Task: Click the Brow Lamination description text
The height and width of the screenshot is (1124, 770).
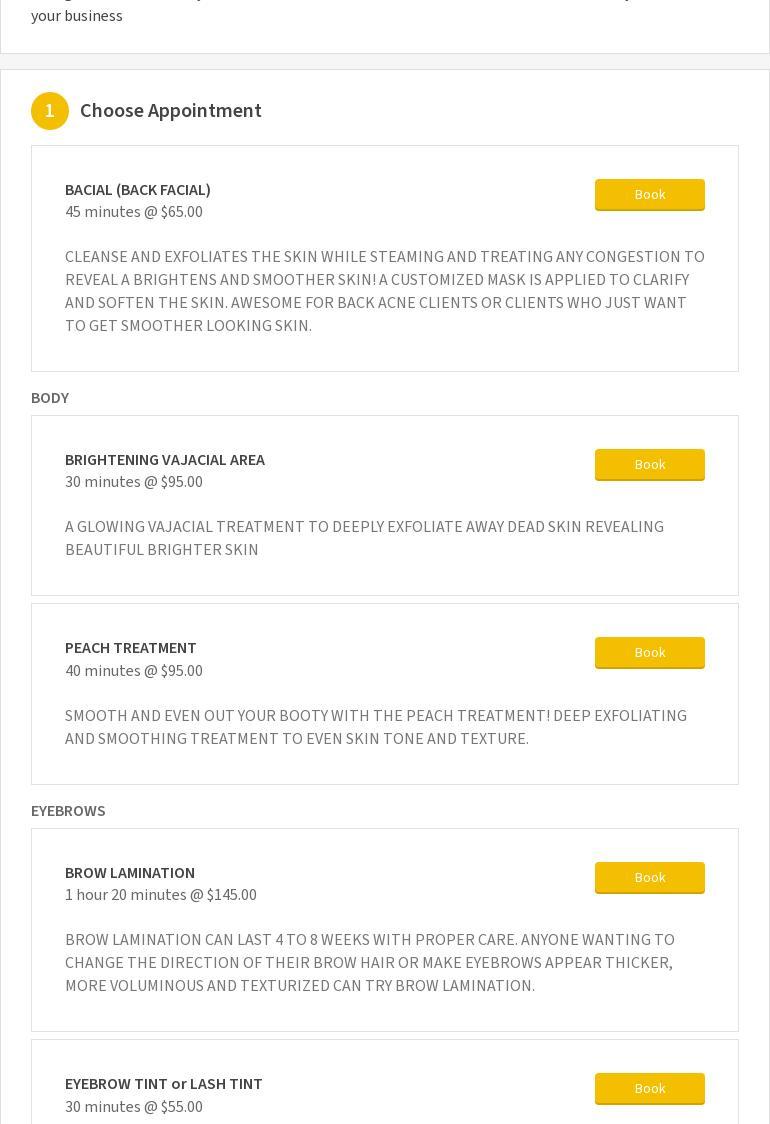Action: pyautogui.click(x=369, y=963)
